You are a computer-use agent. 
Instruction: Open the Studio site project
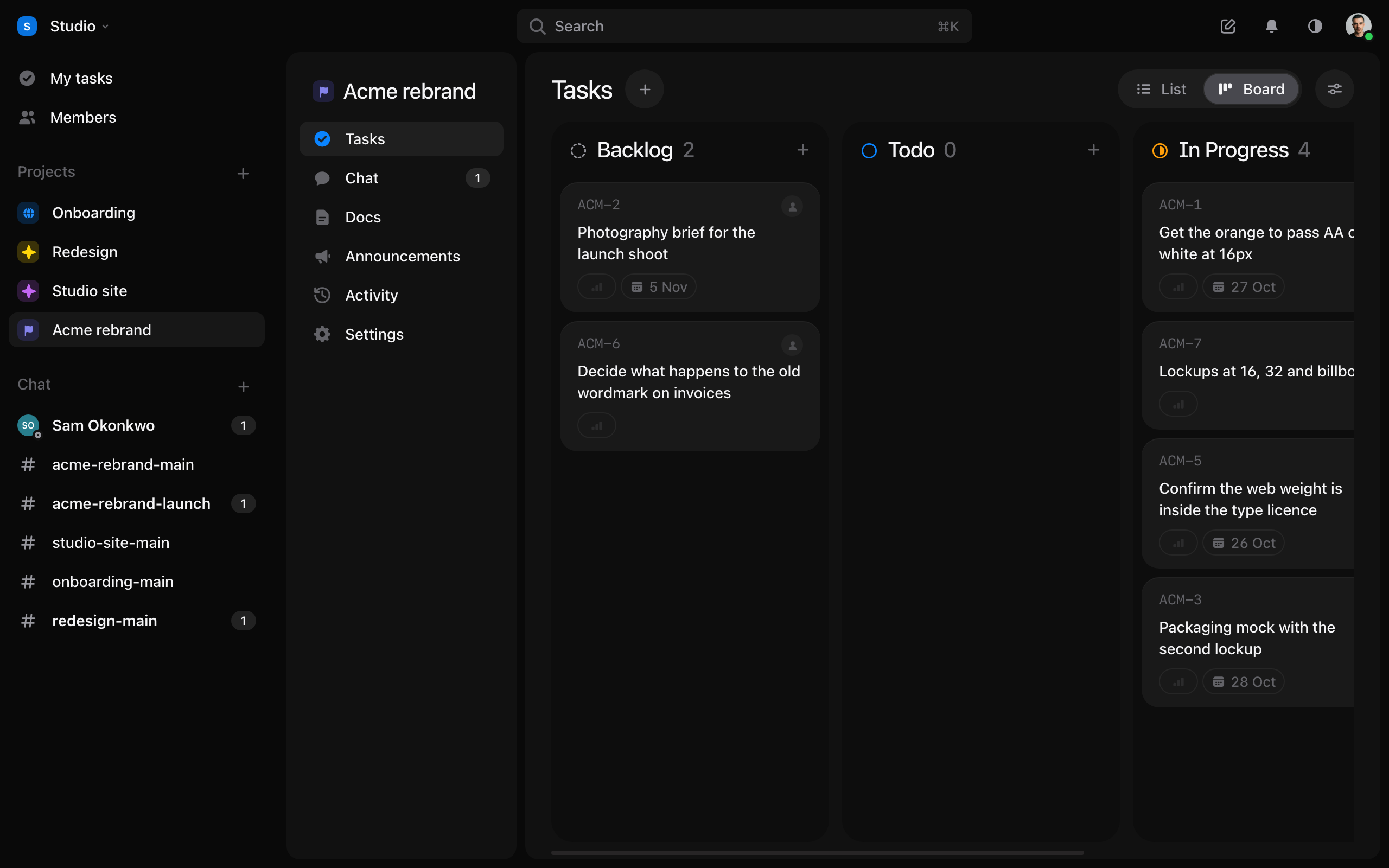point(136,290)
